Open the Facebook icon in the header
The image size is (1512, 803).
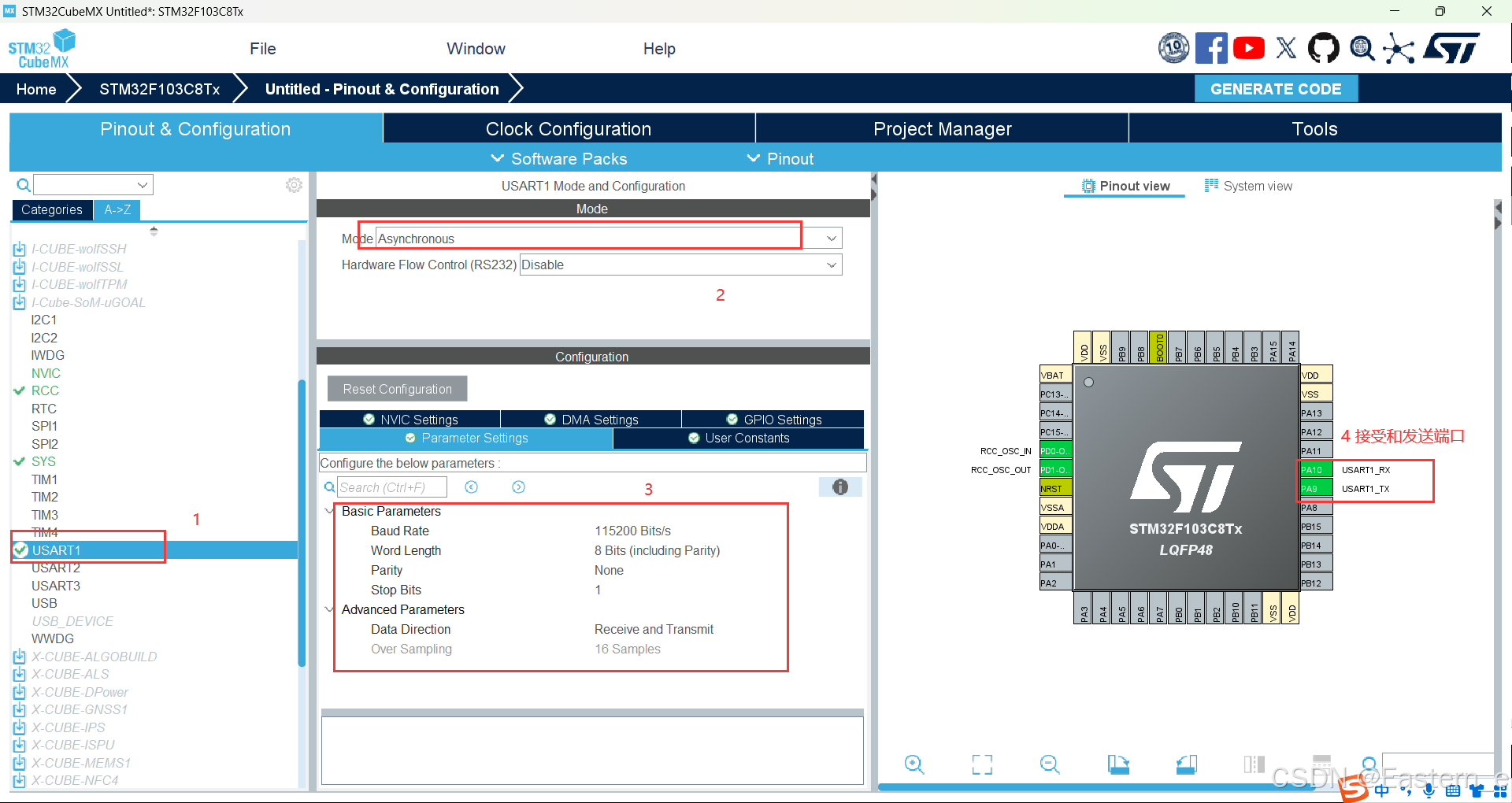1211,48
